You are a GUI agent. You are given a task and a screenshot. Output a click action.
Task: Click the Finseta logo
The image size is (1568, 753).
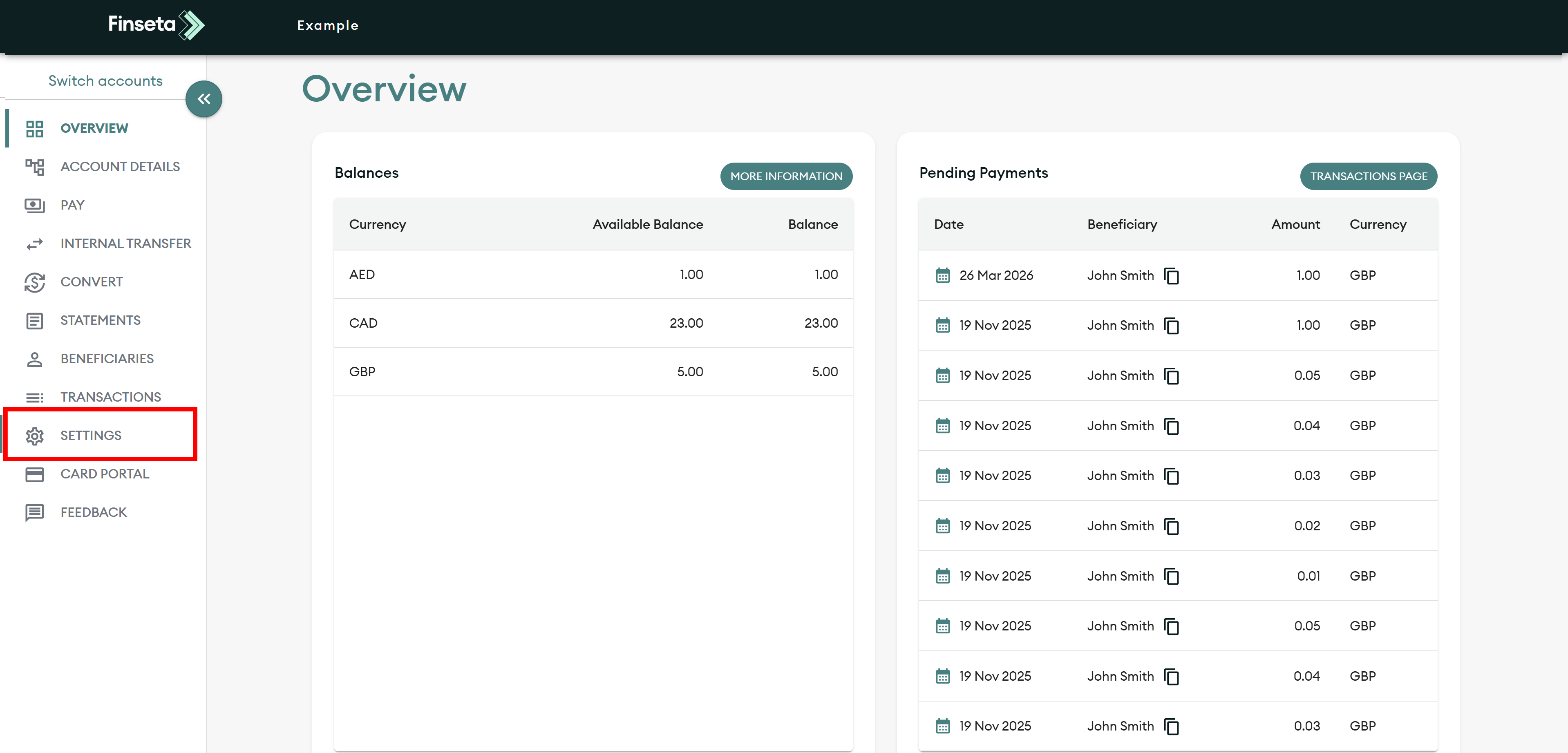(x=156, y=25)
